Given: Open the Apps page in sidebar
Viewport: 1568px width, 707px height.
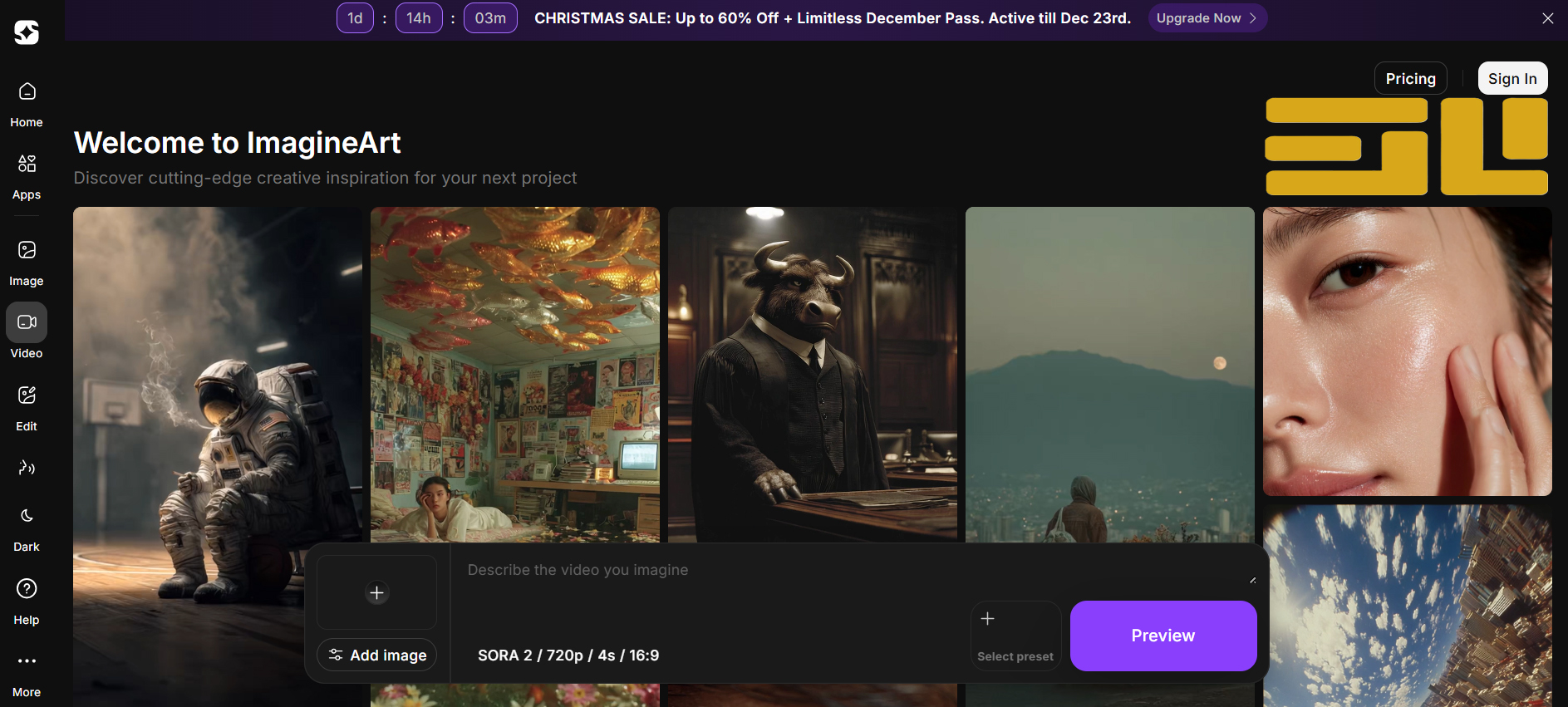Looking at the screenshot, I should (x=27, y=176).
